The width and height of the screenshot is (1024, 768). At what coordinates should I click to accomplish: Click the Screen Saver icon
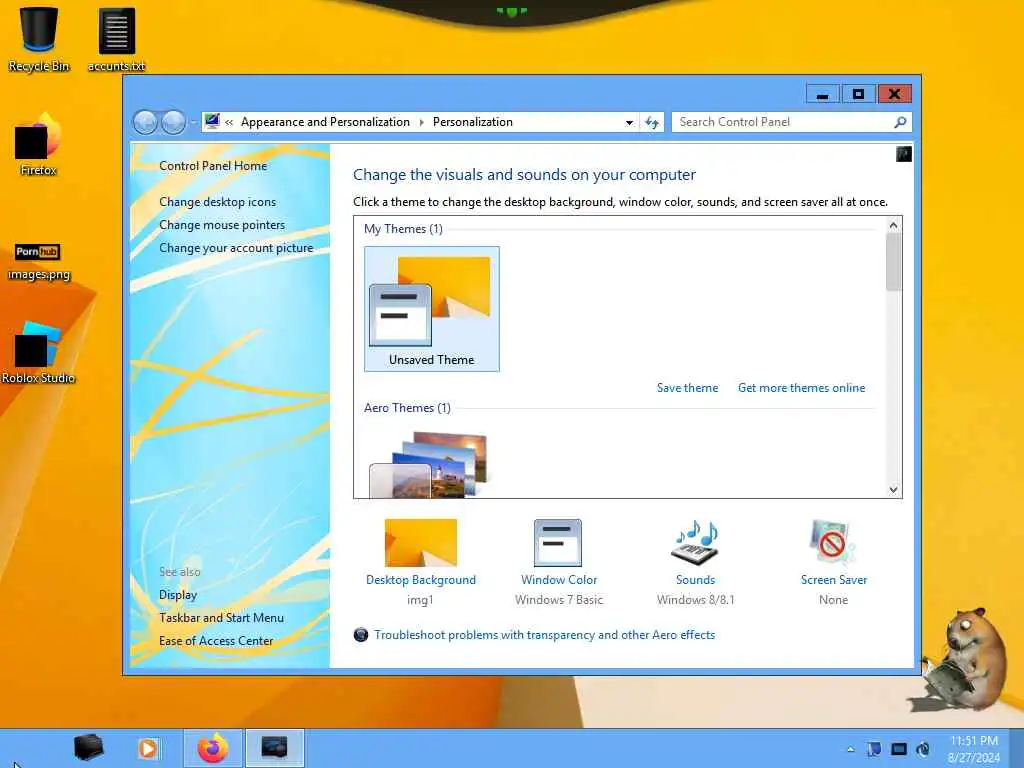(833, 543)
